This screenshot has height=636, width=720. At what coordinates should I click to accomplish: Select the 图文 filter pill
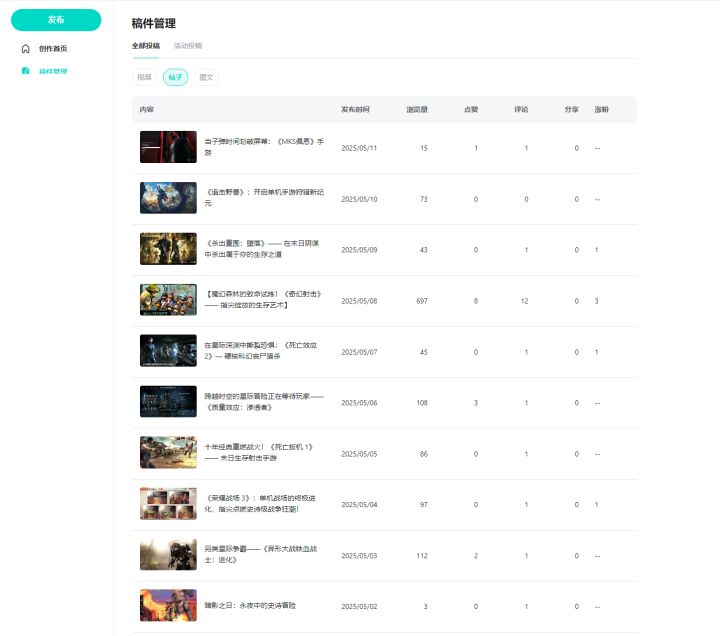pos(206,77)
